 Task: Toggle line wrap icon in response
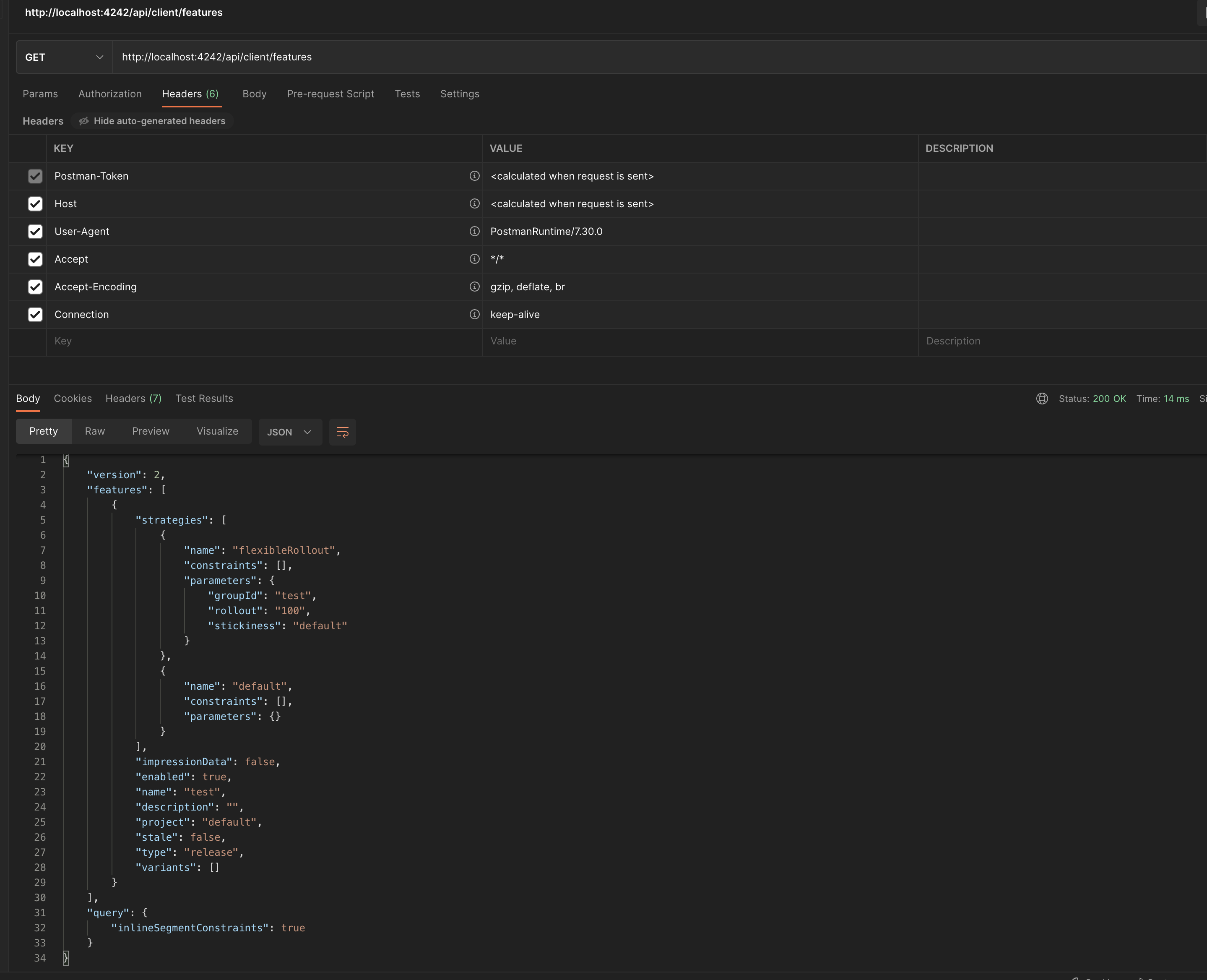click(x=343, y=432)
